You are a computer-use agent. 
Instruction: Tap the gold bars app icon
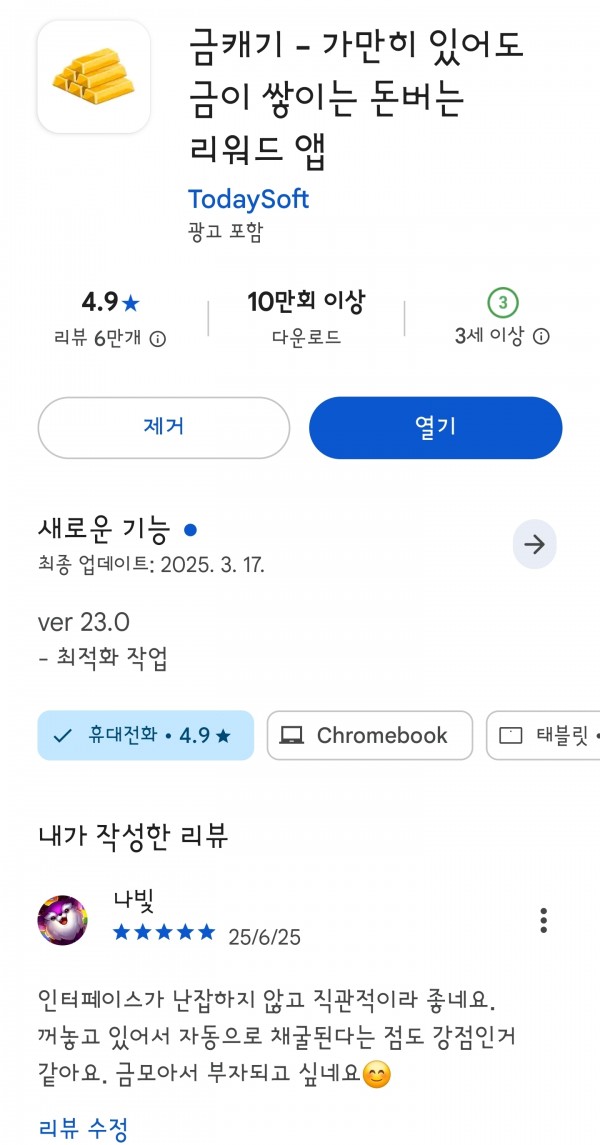93,77
